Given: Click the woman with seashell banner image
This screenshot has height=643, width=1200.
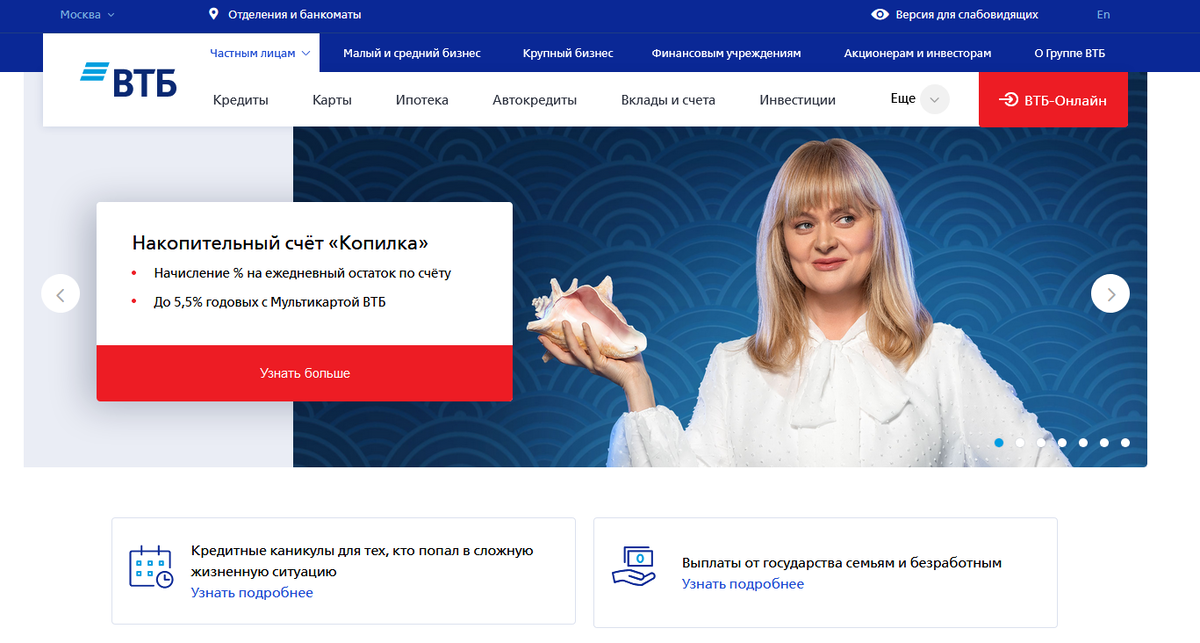Looking at the screenshot, I should click(720, 297).
